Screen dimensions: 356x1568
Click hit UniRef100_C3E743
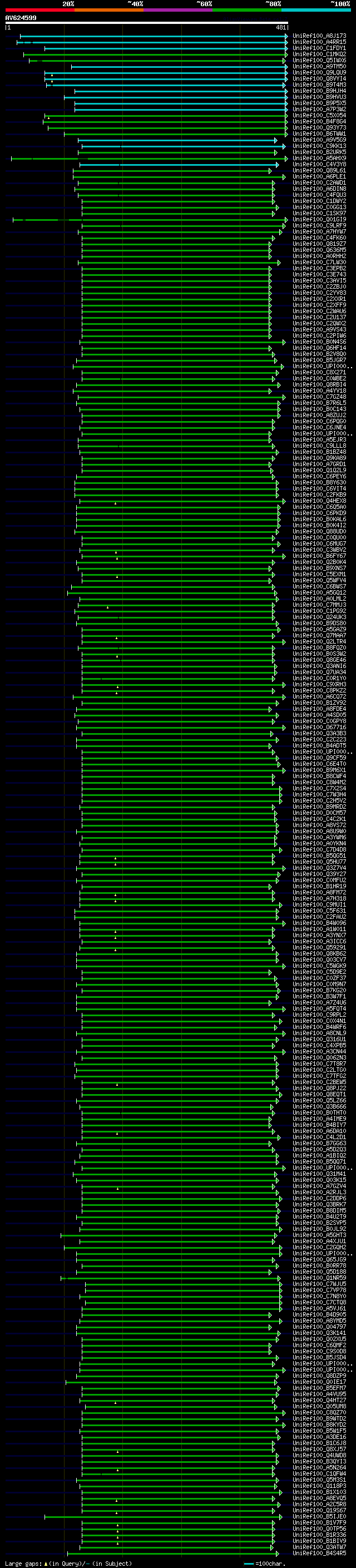[x=319, y=275]
